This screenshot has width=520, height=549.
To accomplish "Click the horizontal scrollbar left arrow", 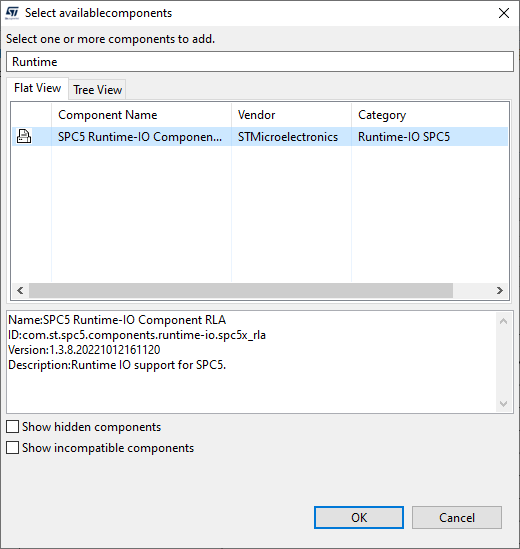I will (x=20, y=291).
